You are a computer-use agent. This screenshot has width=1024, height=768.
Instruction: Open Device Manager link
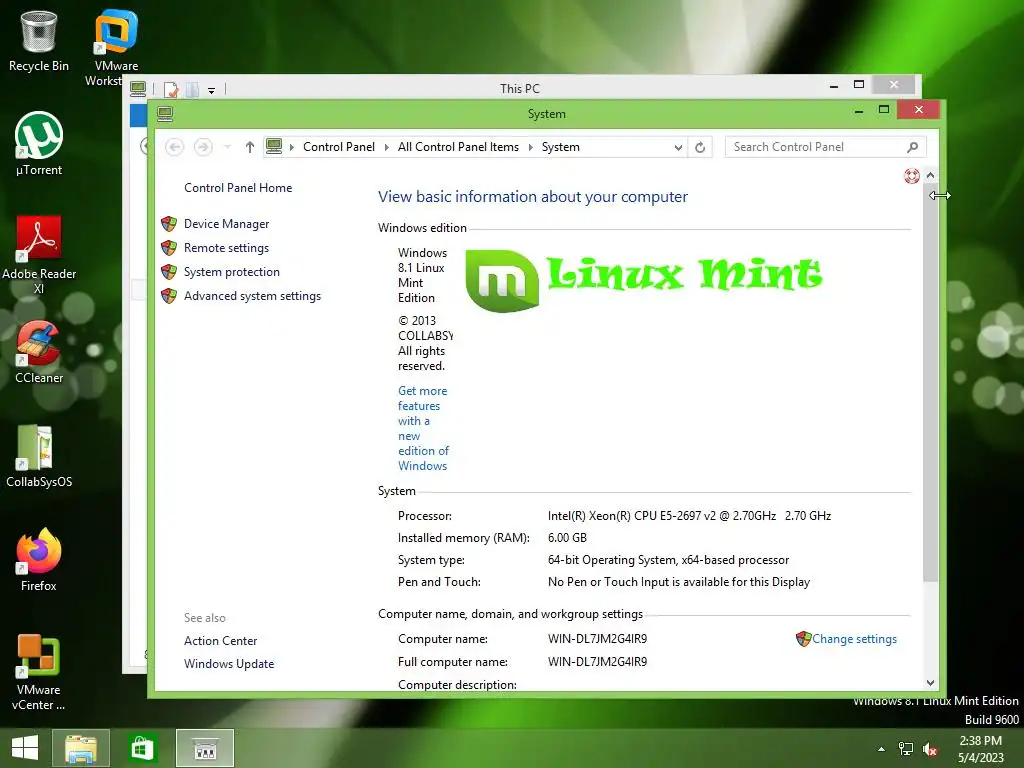pyautogui.click(x=226, y=223)
